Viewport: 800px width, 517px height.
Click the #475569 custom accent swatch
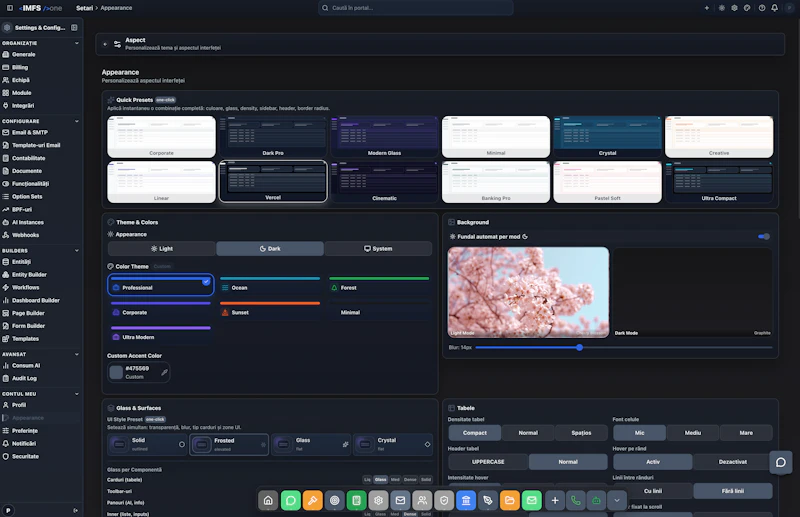pyautogui.click(x=116, y=373)
